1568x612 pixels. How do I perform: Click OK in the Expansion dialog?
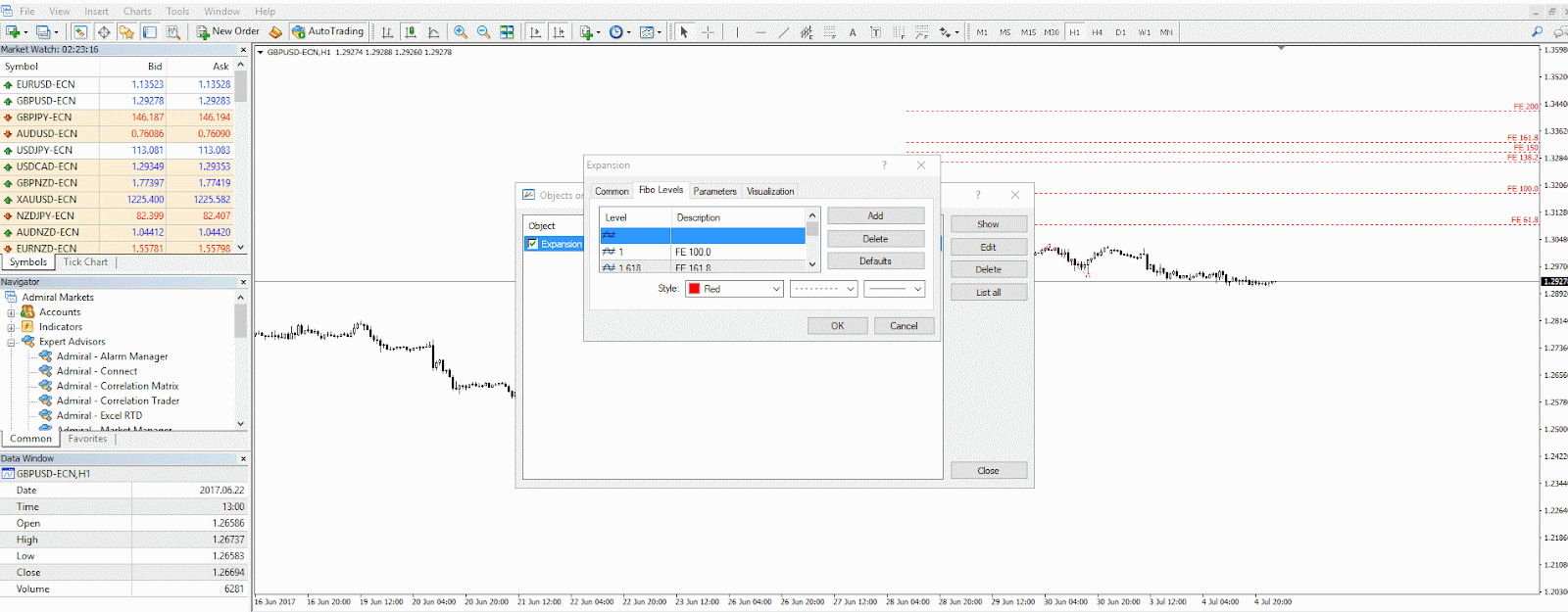(x=837, y=326)
